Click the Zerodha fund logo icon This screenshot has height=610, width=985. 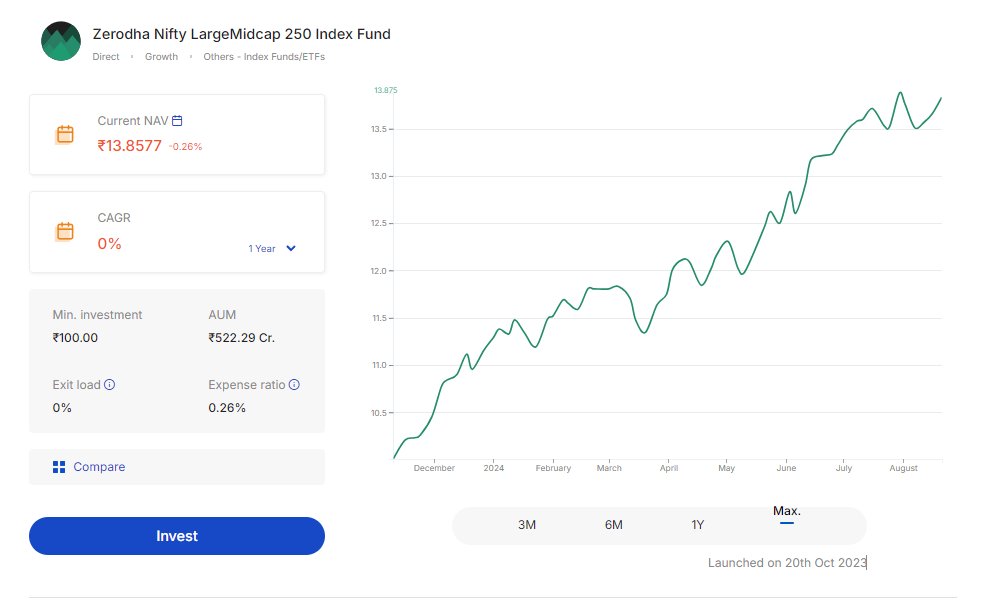point(61,41)
